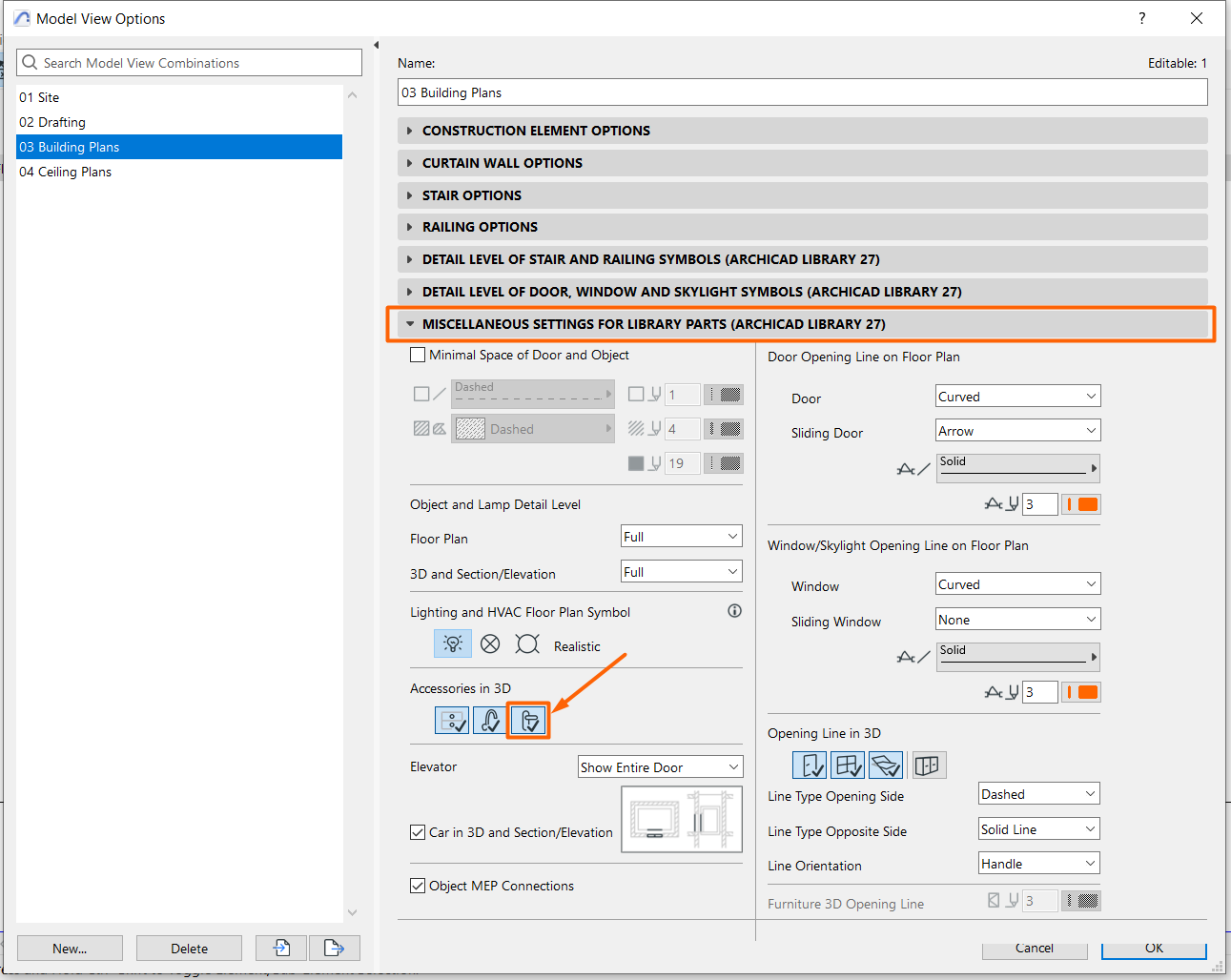Expand Construction Element Options panel
Image resolution: width=1231 pixels, height=980 pixels.
click(803, 131)
